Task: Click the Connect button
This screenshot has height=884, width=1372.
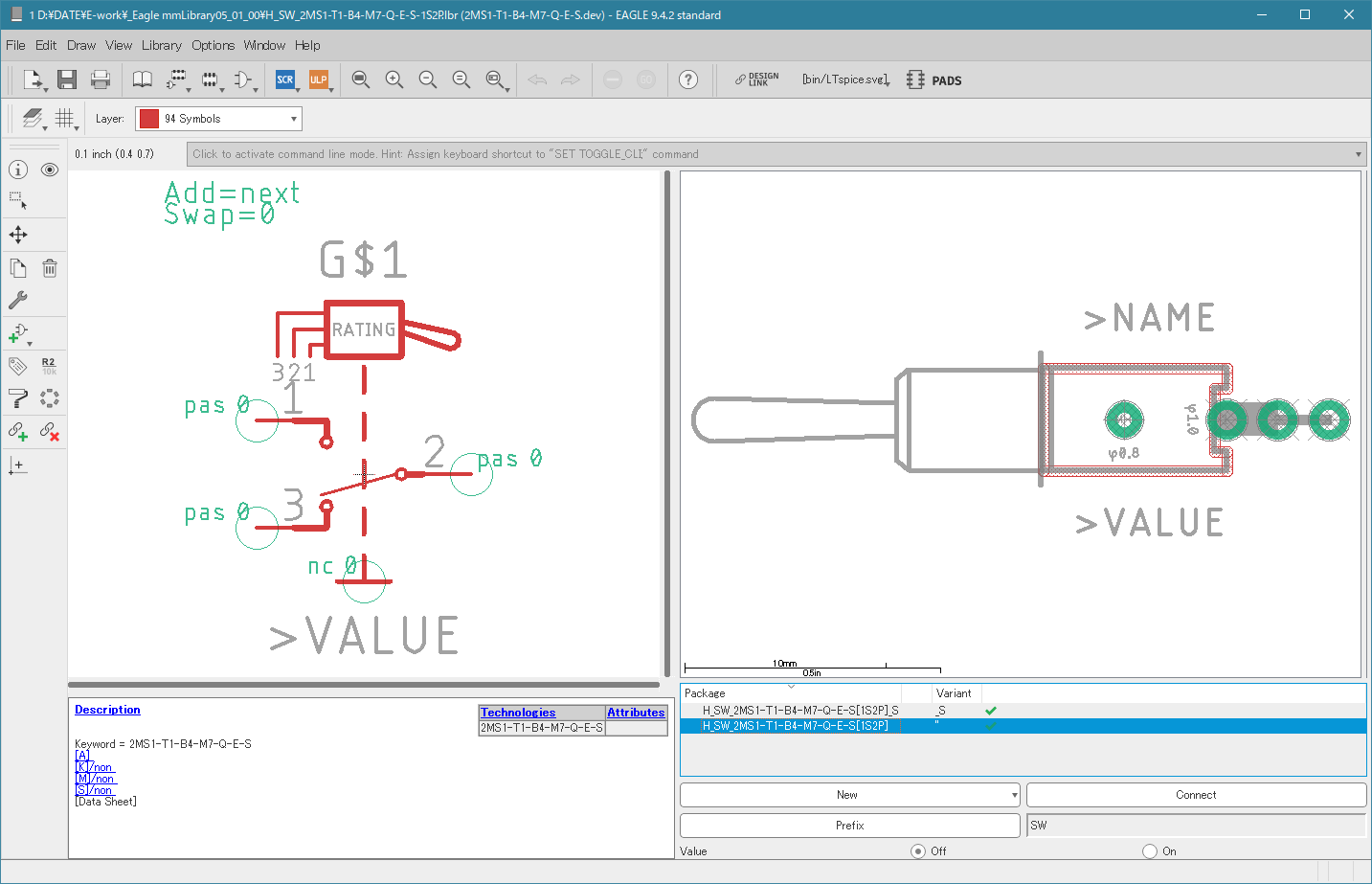Action: 1196,795
